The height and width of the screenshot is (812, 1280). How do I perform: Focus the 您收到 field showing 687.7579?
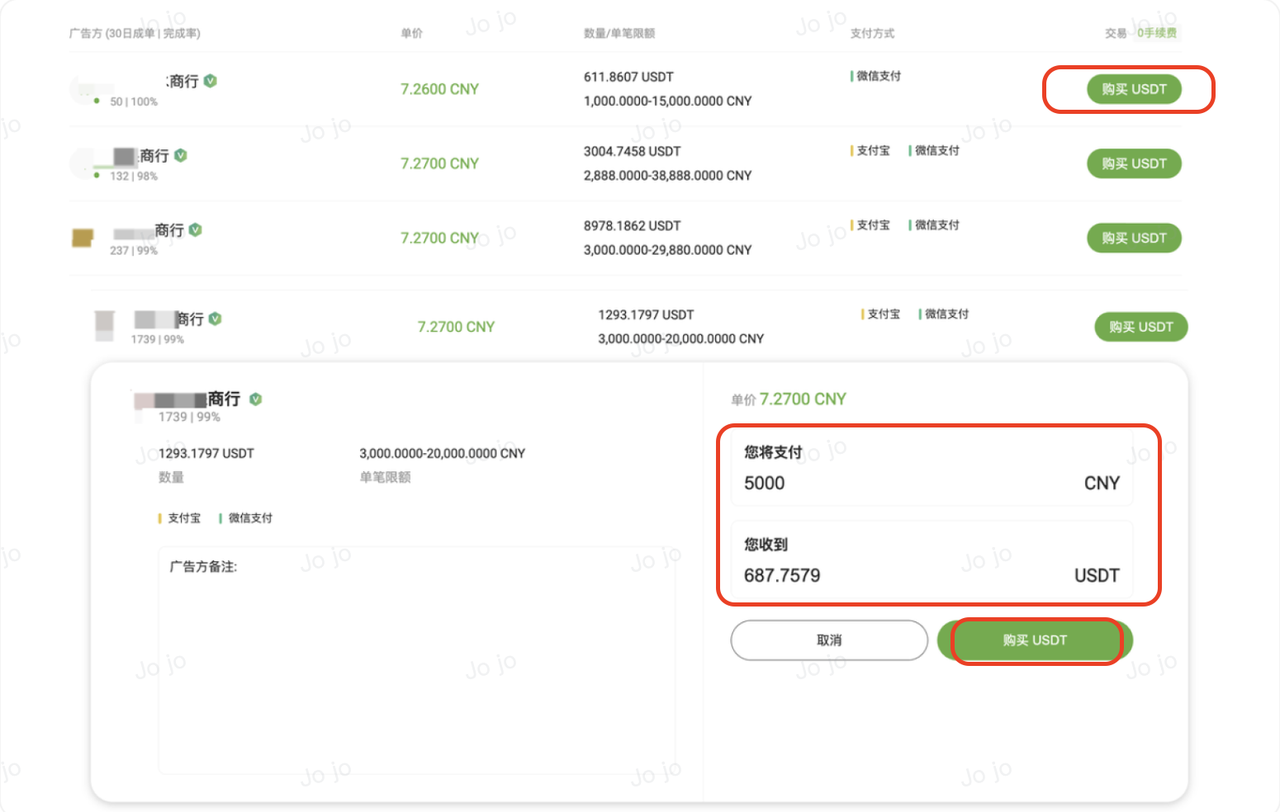931,575
